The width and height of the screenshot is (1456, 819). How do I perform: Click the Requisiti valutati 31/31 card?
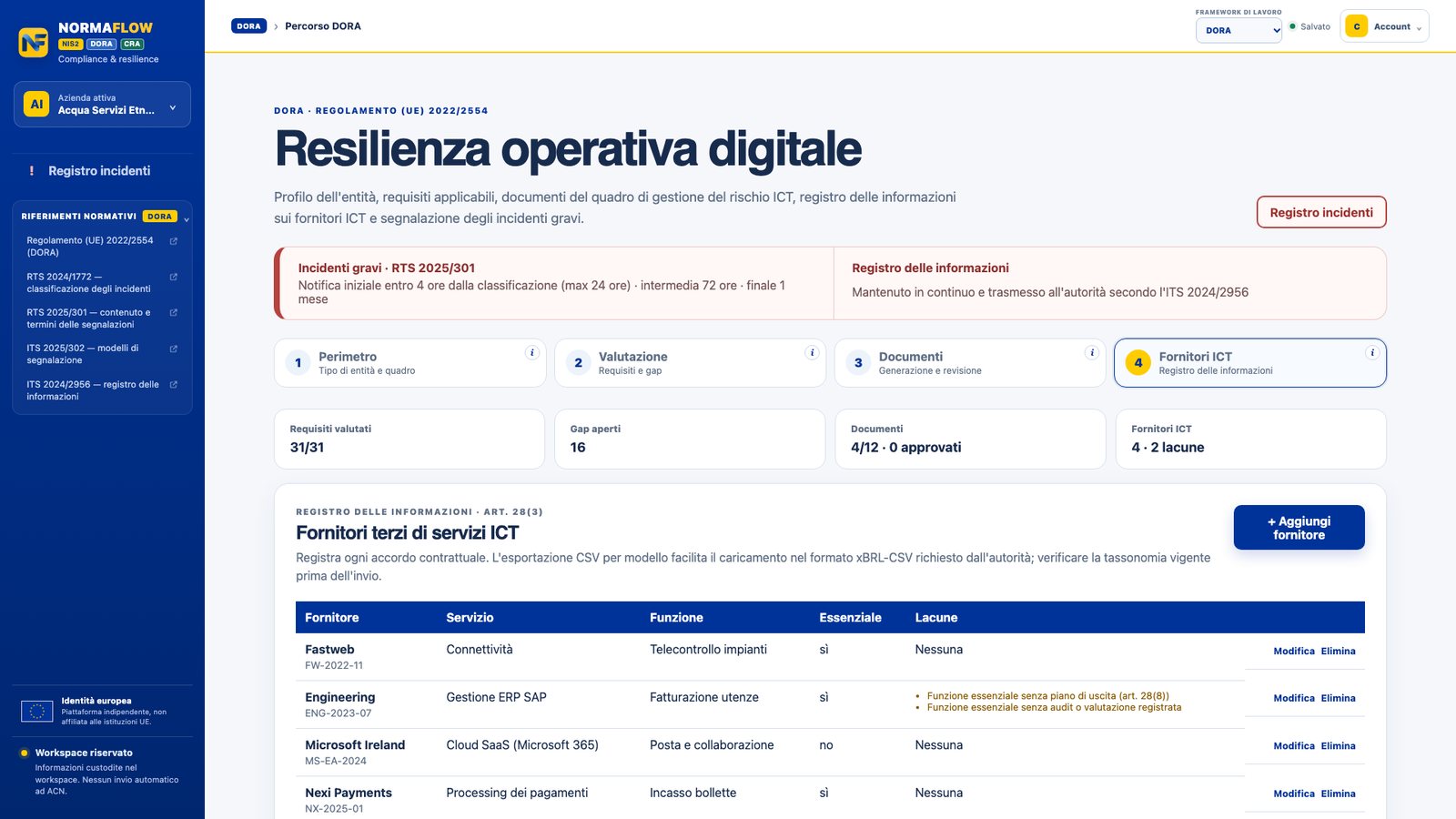(x=409, y=439)
